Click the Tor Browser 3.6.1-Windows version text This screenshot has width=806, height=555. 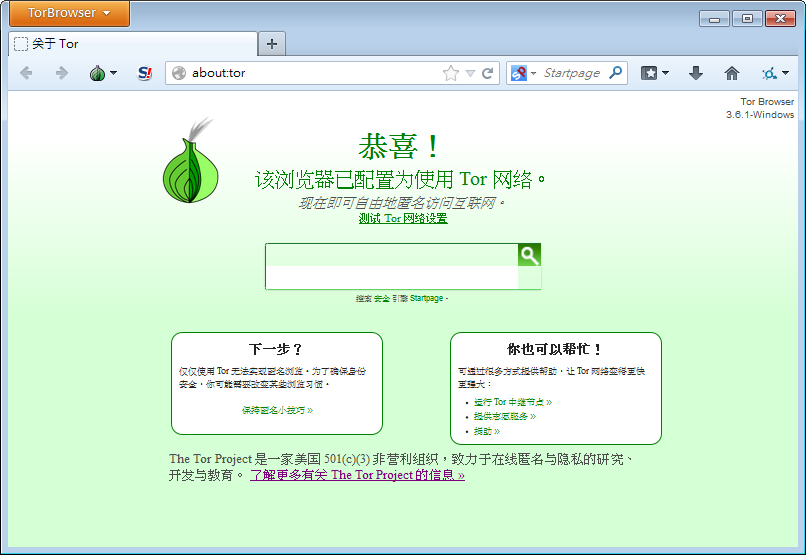pos(760,108)
